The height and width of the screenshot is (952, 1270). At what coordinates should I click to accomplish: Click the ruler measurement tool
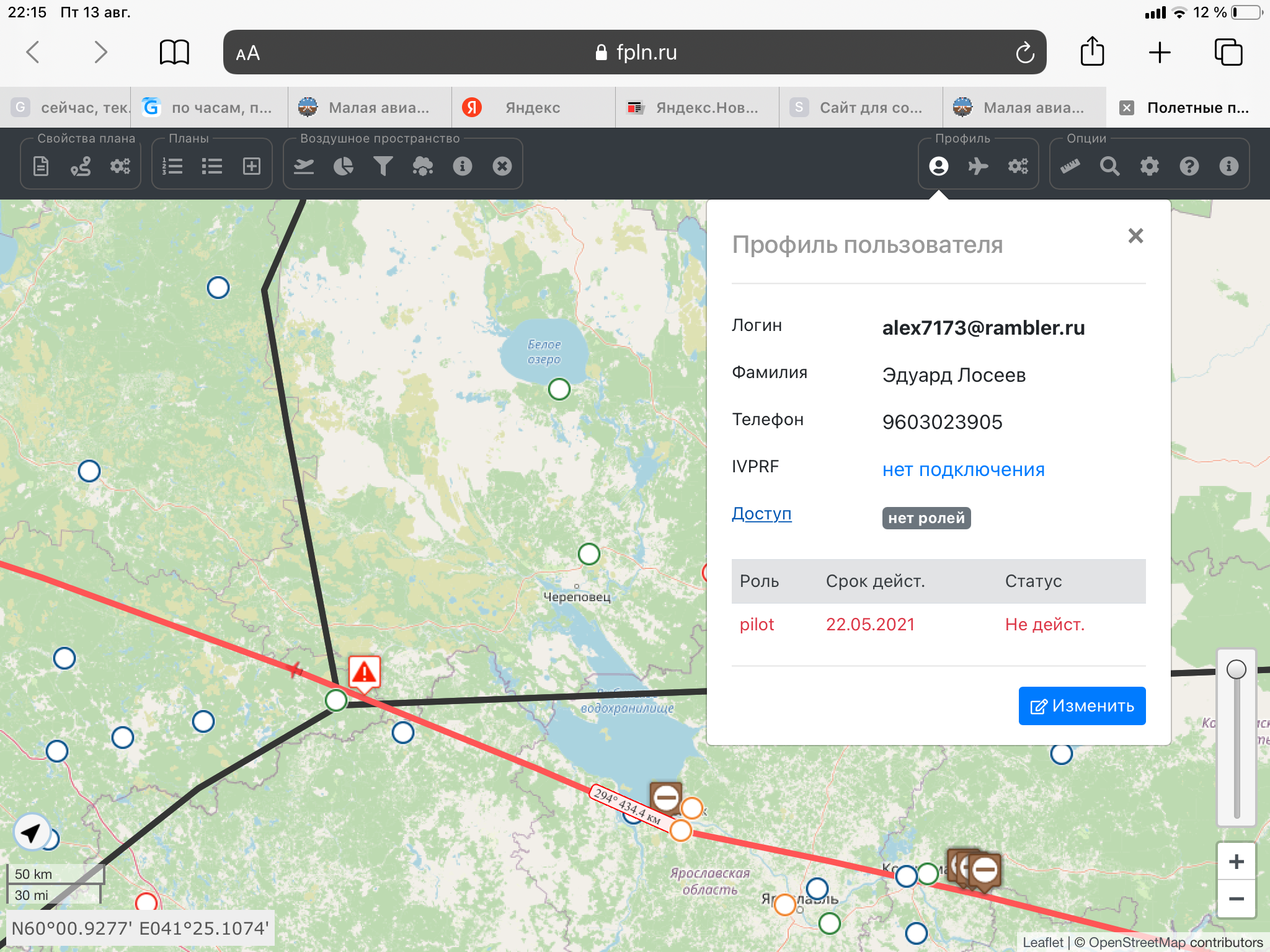click(x=1070, y=166)
